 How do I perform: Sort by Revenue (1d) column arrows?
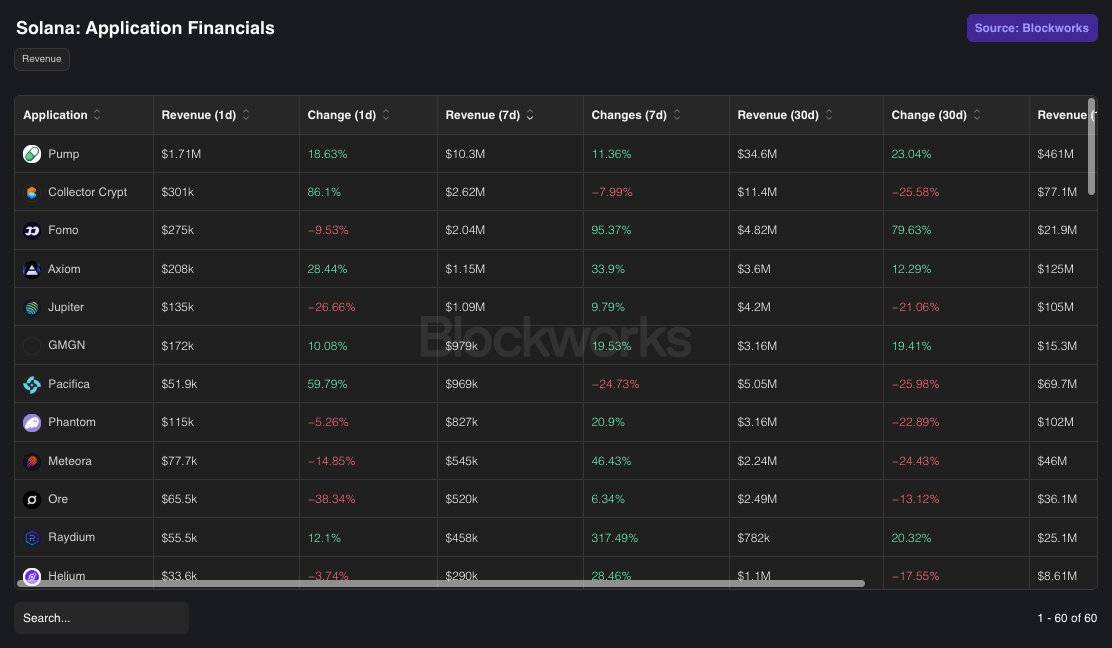point(246,115)
